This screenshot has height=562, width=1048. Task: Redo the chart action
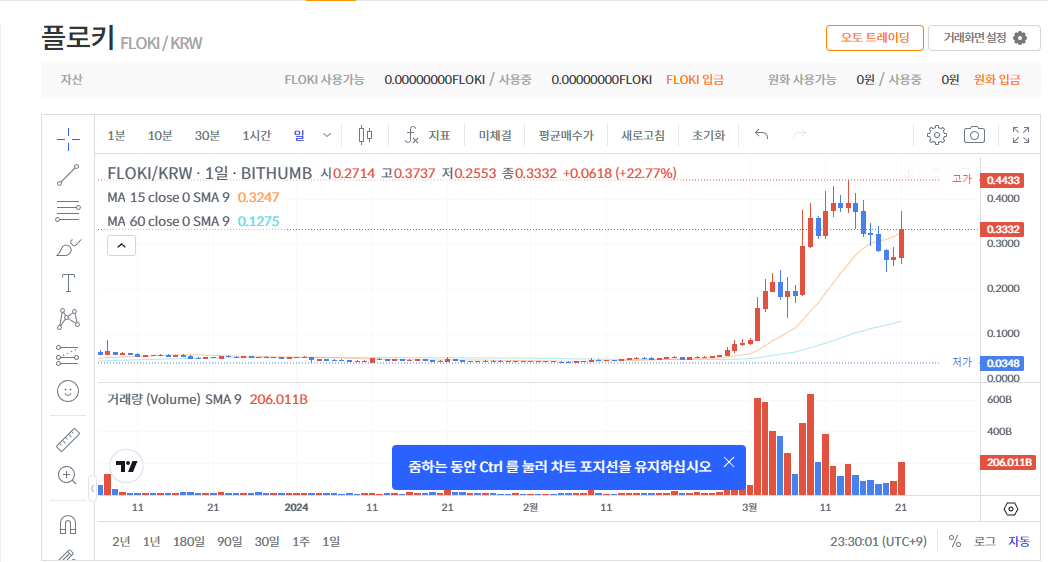799,134
